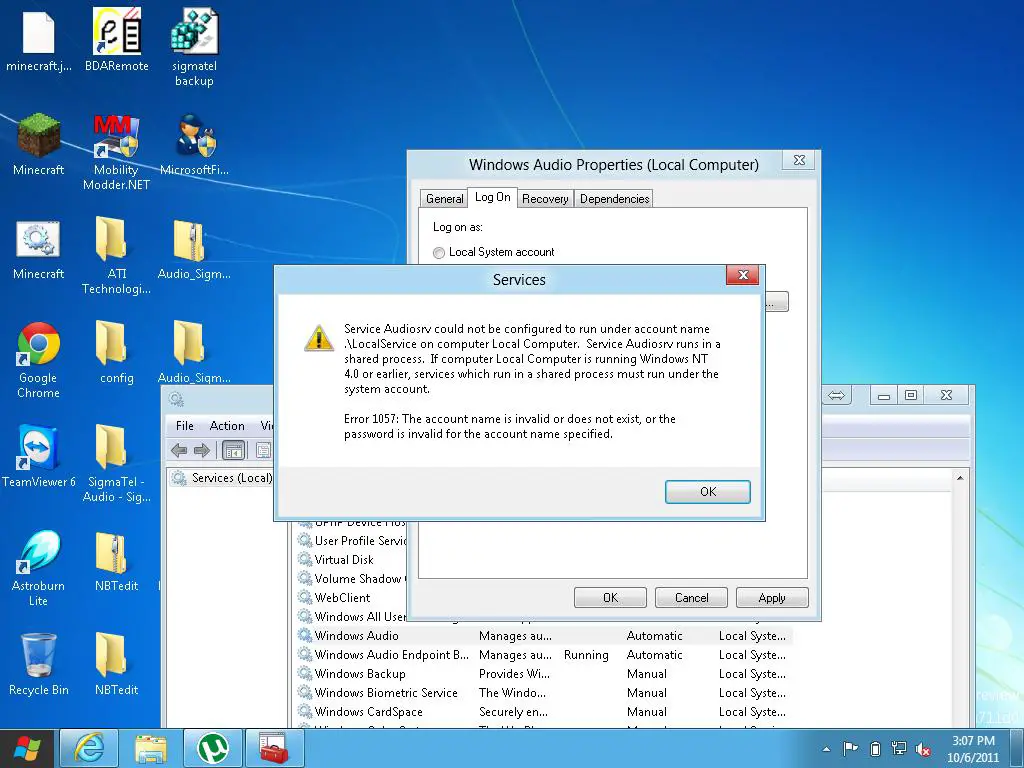
Task: Select the Astroburn Lite desktop shortcut
Action: (39, 568)
